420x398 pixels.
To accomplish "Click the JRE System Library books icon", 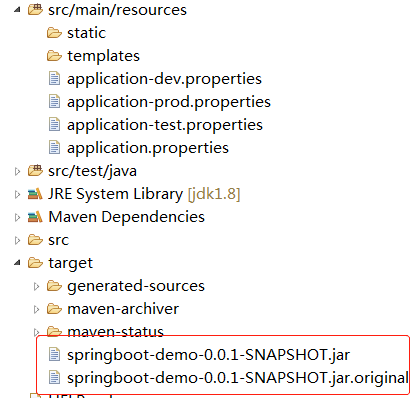I will point(35,194).
